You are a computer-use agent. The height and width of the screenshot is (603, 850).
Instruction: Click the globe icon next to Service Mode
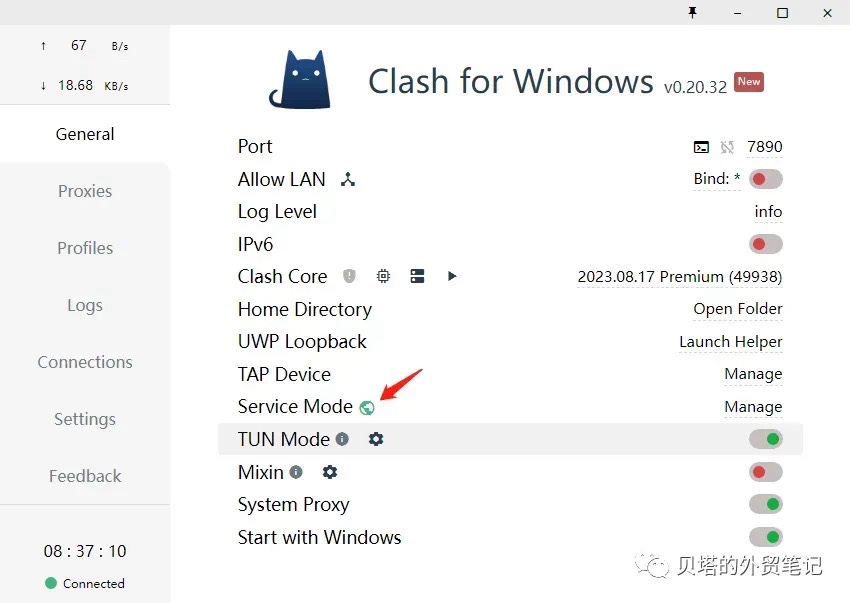(367, 407)
